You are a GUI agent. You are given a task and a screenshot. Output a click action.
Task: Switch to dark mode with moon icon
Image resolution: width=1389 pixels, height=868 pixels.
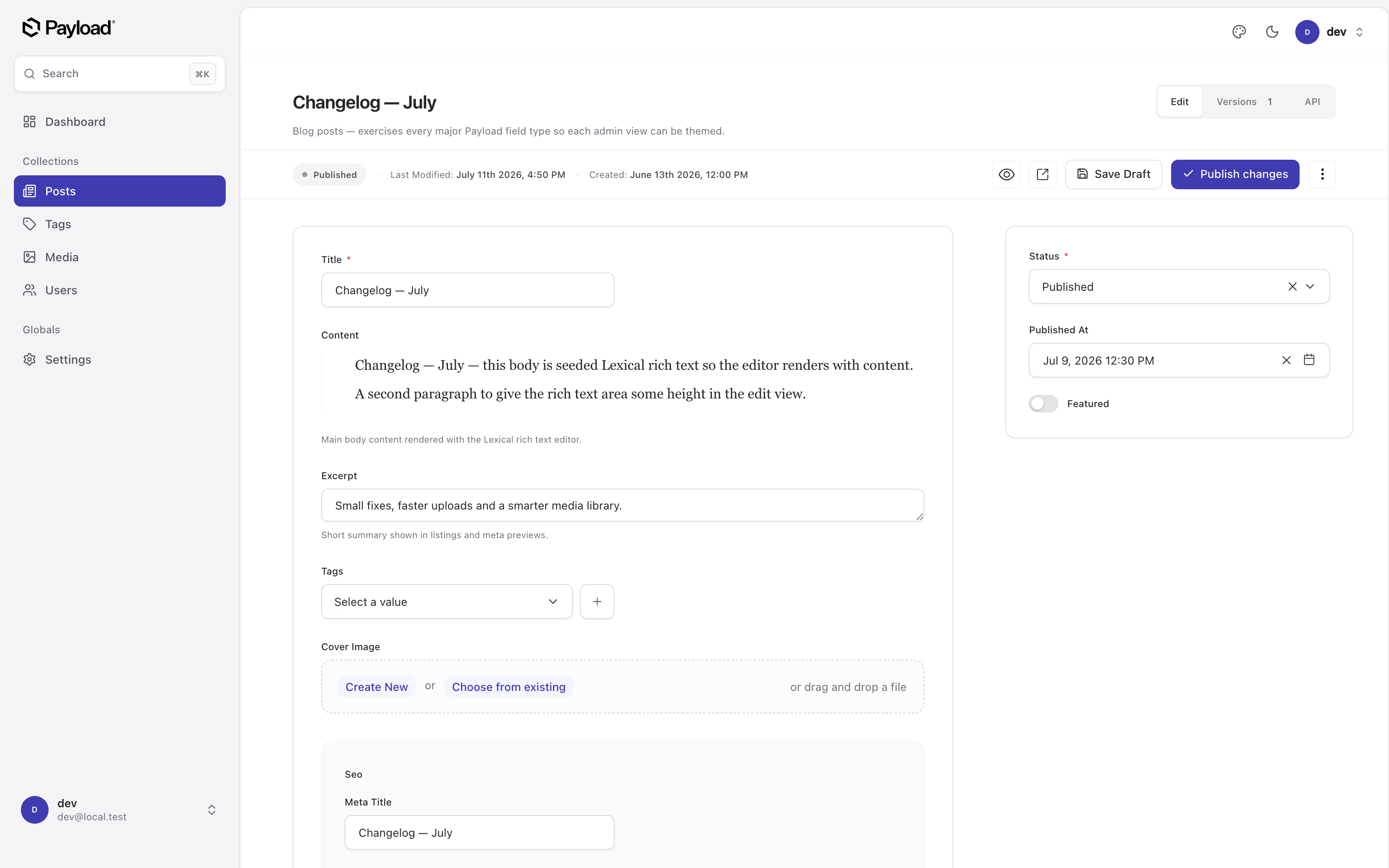pyautogui.click(x=1272, y=32)
